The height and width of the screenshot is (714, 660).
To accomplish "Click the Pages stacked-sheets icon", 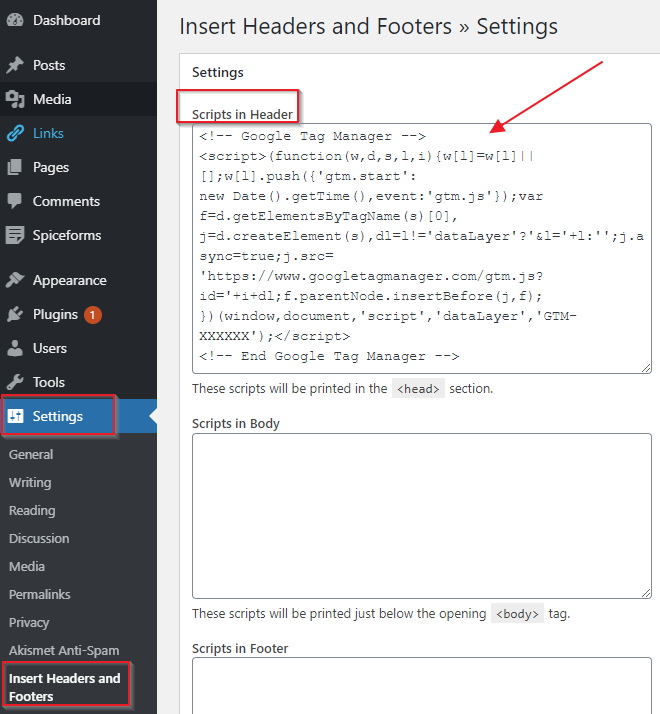I will tap(15, 167).
